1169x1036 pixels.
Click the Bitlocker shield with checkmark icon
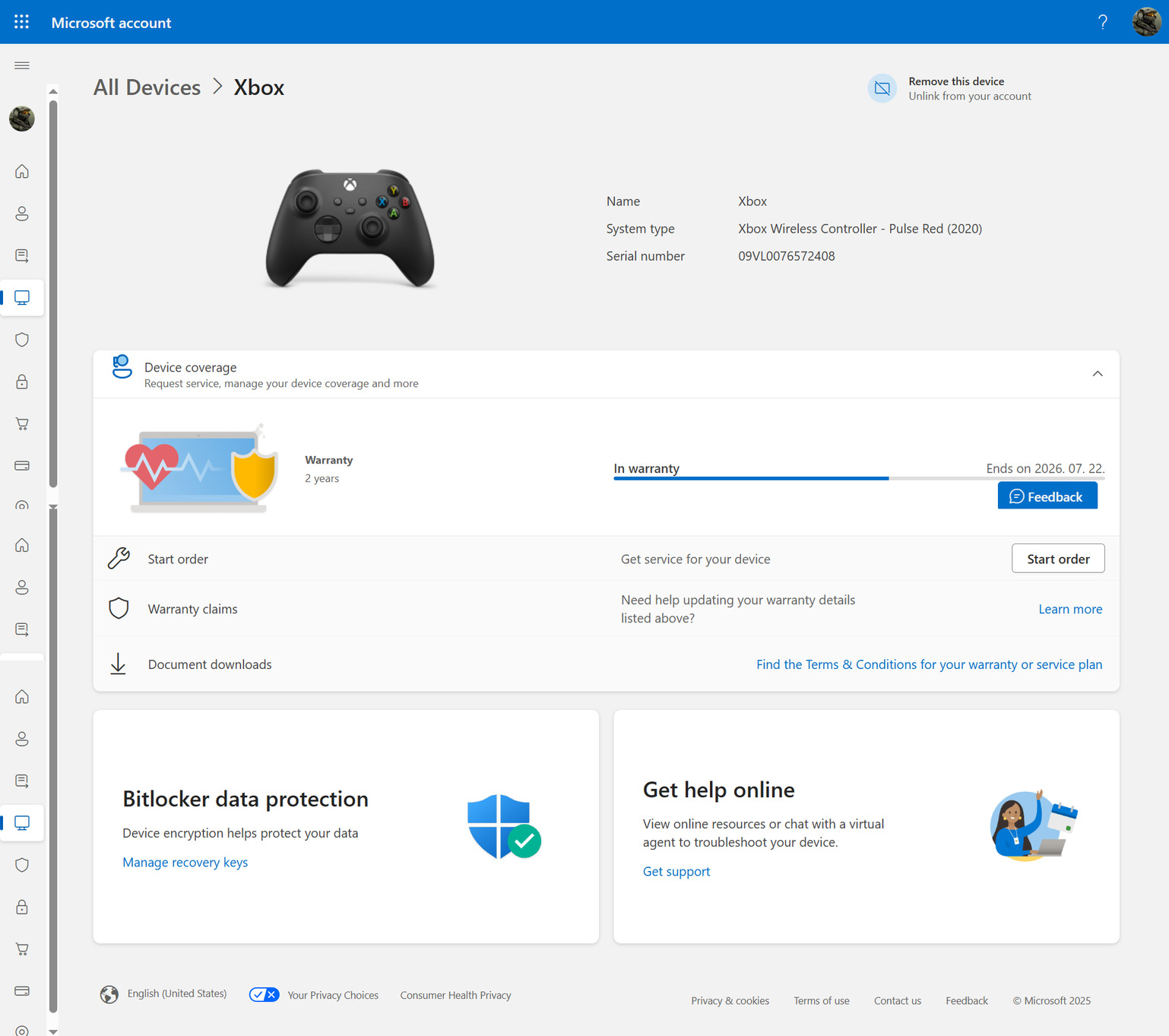pyautogui.click(x=503, y=826)
